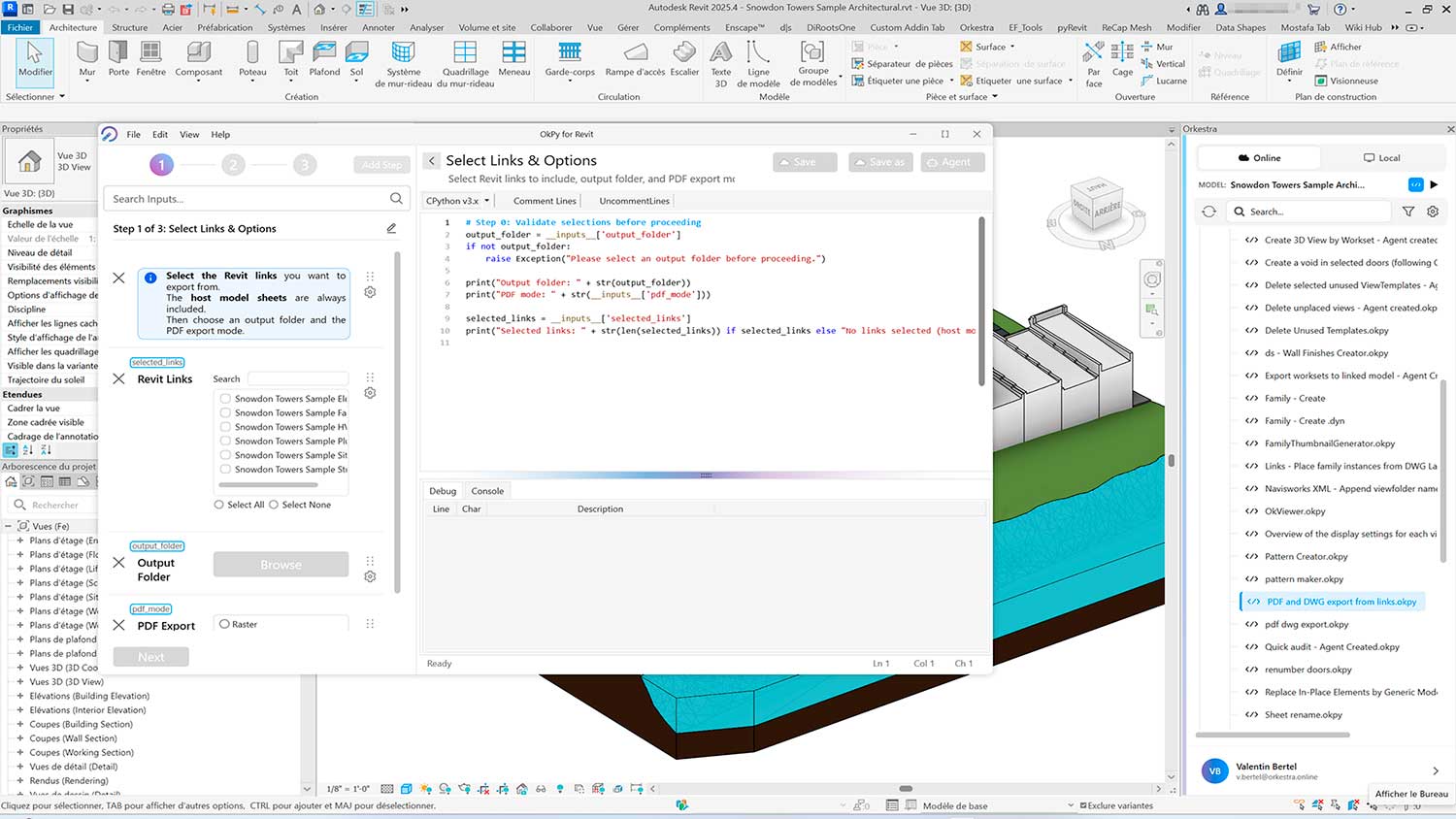
Task: Choose the Raster PDF export option
Action: 225,624
